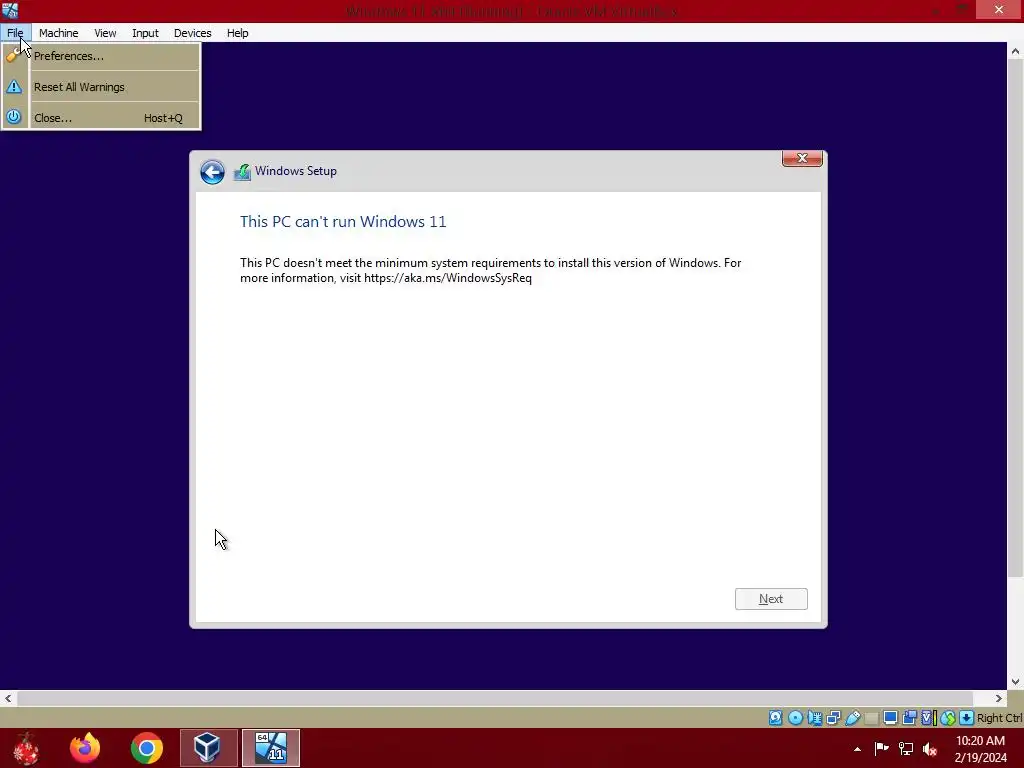Switch to Windows 11 VM taskbar button
The height and width of the screenshot is (768, 1024).
(x=270, y=748)
